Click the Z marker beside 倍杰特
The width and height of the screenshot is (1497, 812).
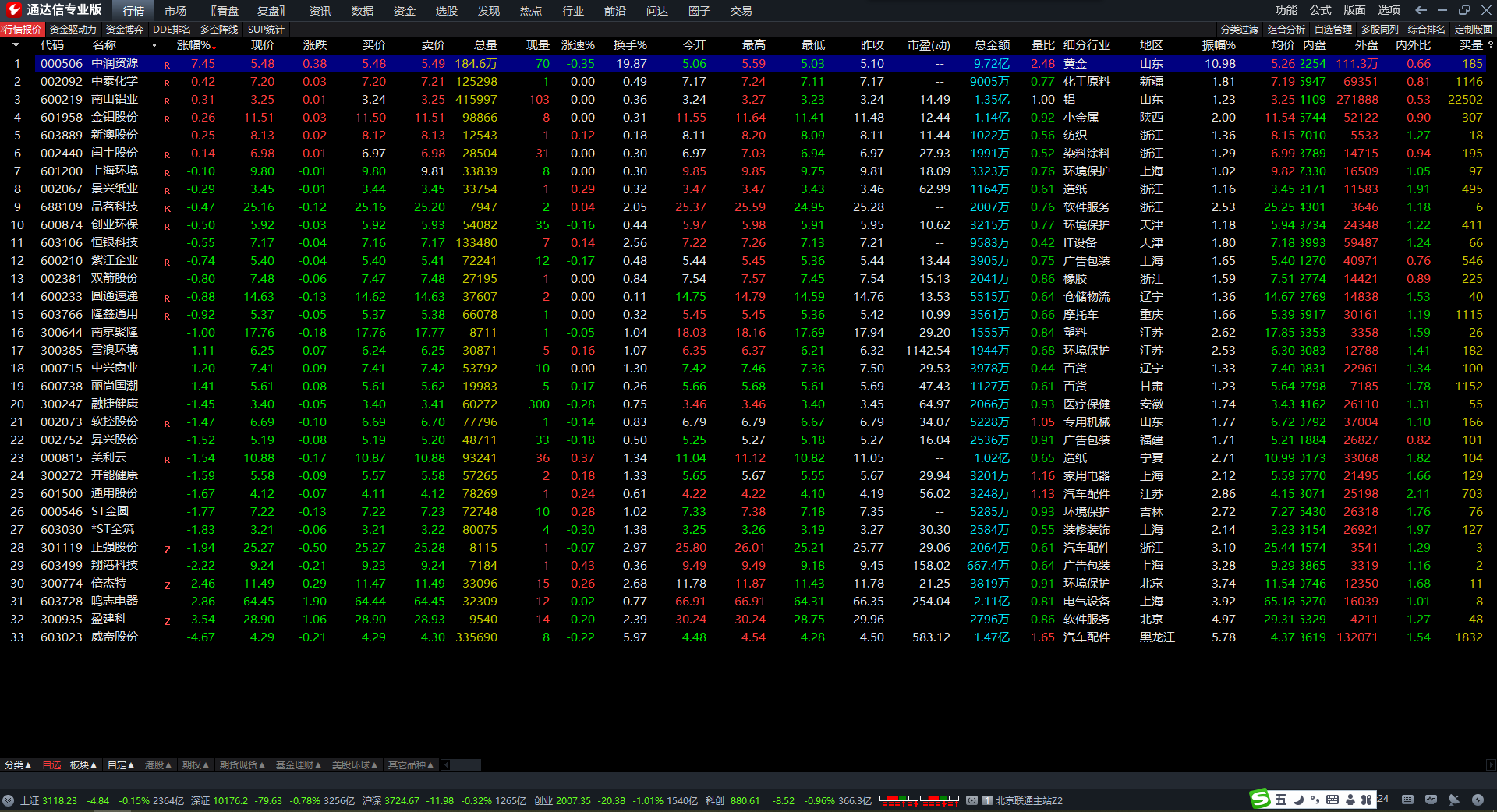click(167, 585)
